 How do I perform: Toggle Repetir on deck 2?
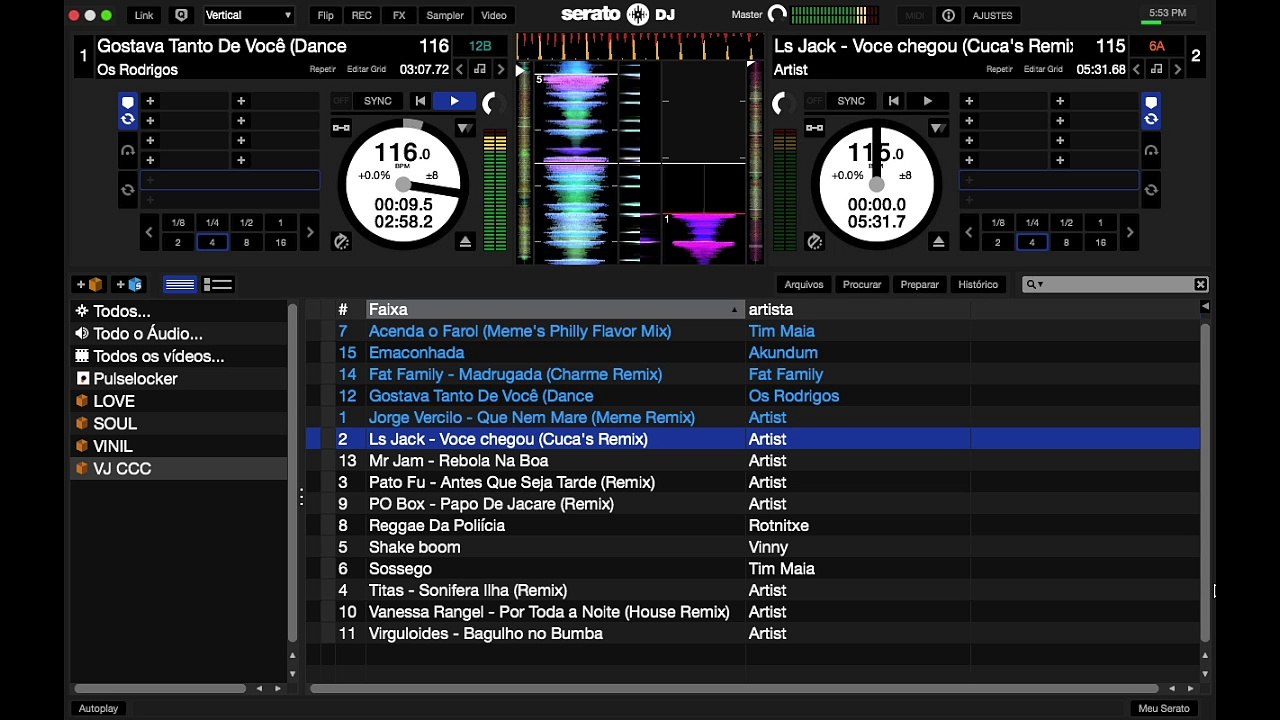pos(999,69)
